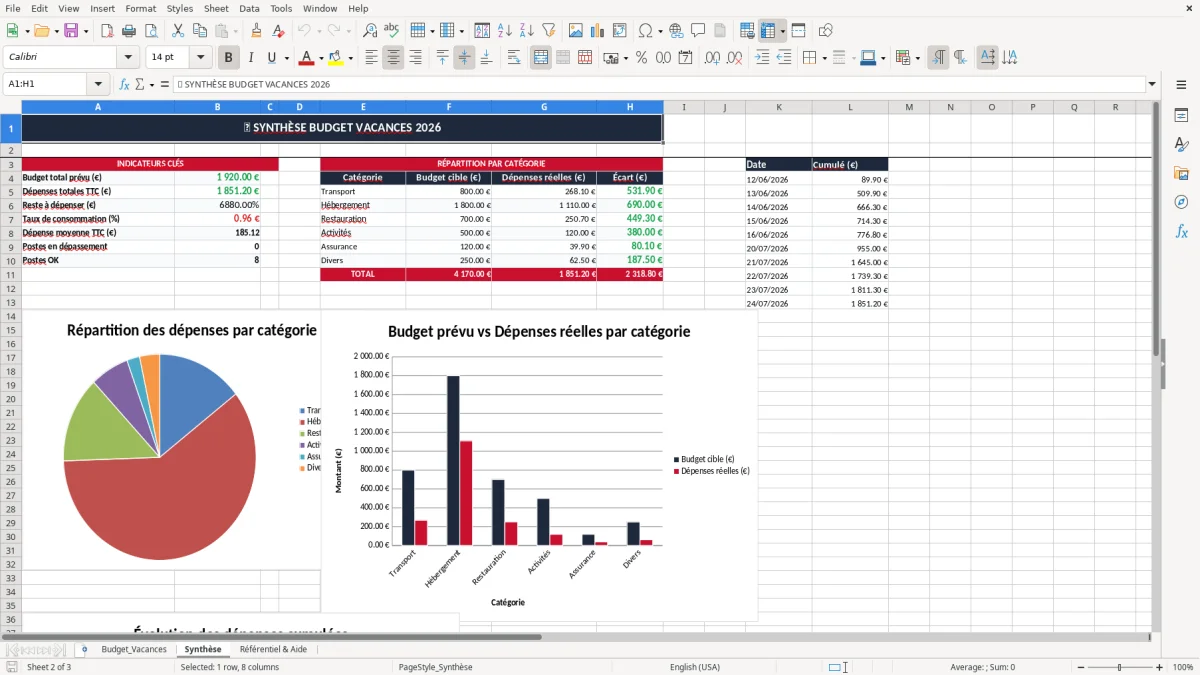Toggle Align Left
The width and height of the screenshot is (1200, 675).
coord(372,58)
